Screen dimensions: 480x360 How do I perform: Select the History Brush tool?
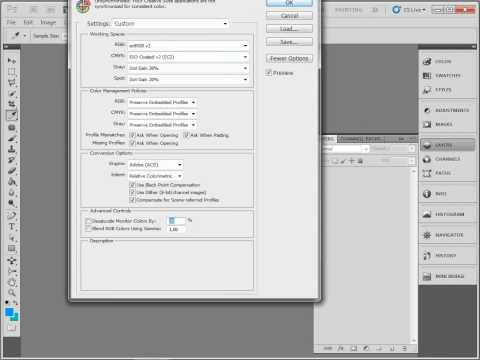(12, 160)
